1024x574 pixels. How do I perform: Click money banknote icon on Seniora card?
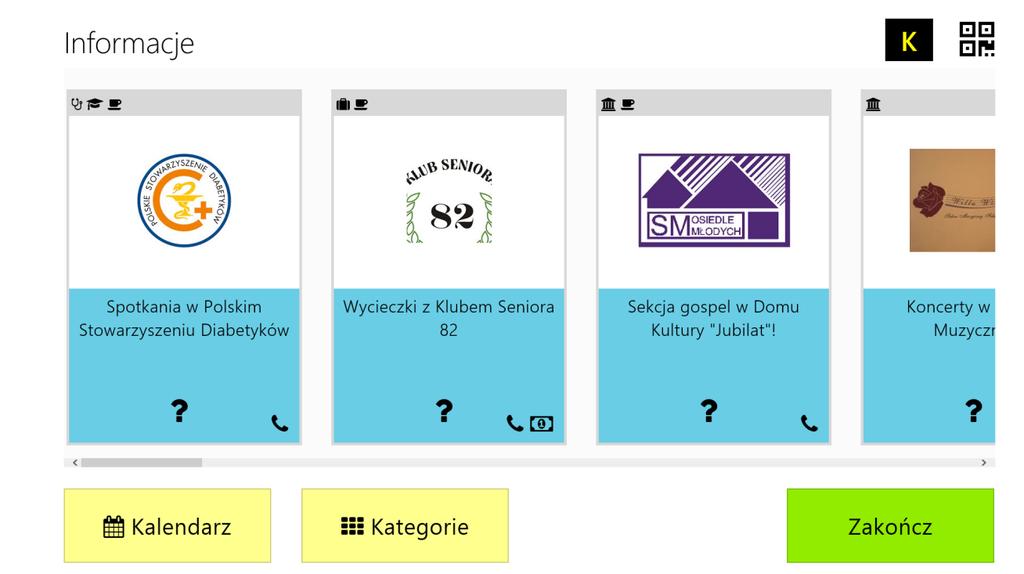click(x=541, y=424)
